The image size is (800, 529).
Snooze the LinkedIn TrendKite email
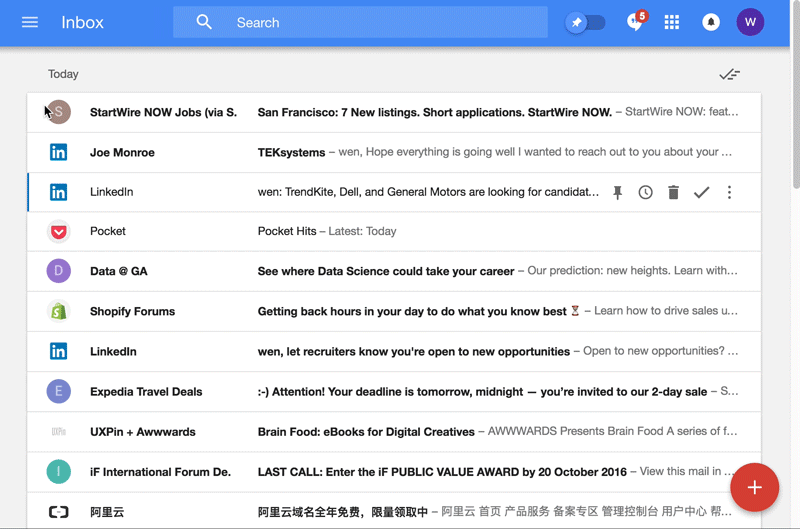645,192
